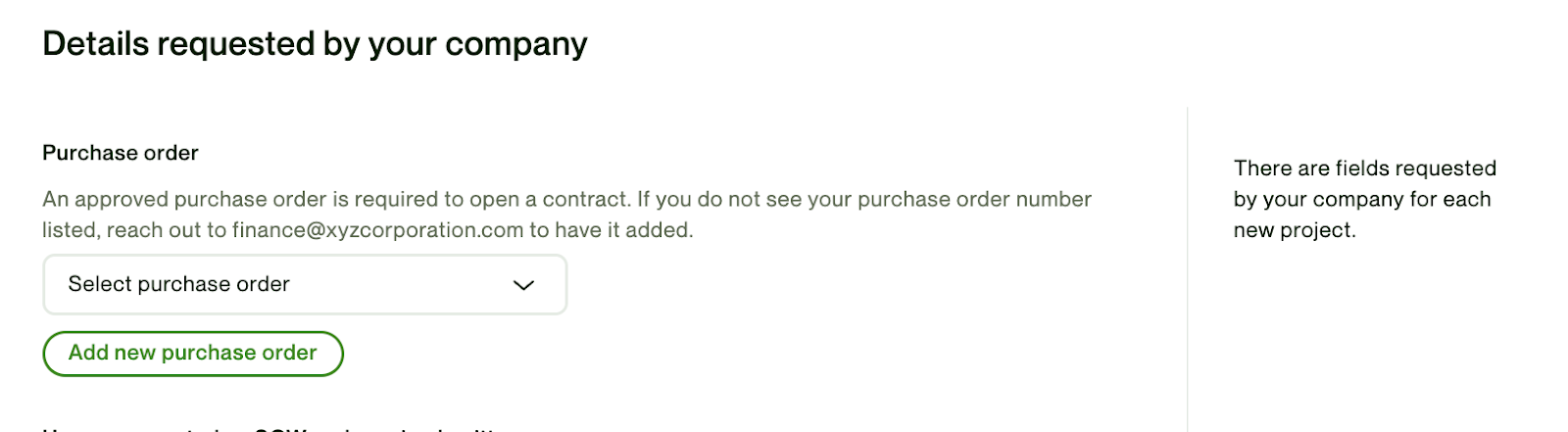Click the sidebar note "There are fields requested"
This screenshot has width=1568, height=432.
(x=1364, y=168)
